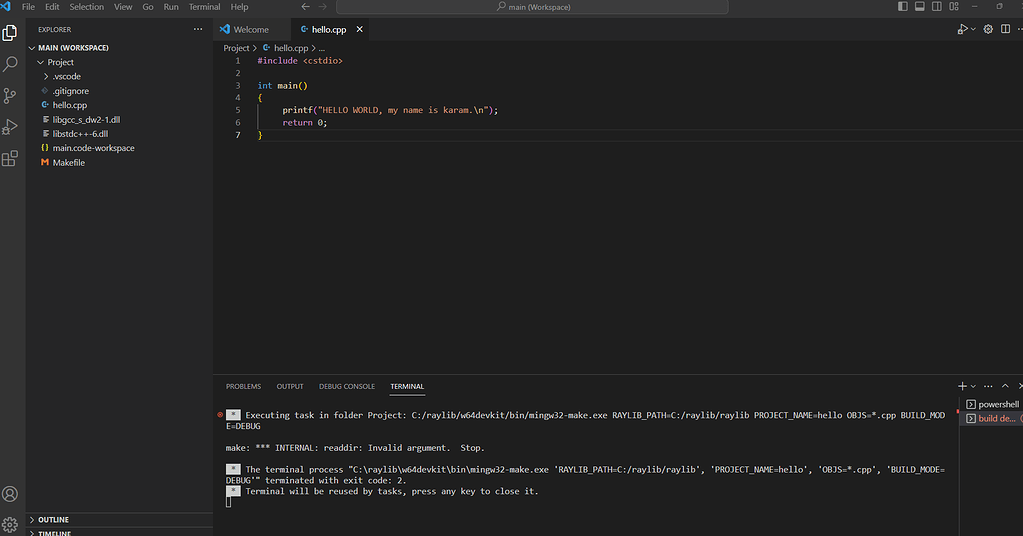The height and width of the screenshot is (536, 1023).
Task: Open the Run and Debug view
Action: tap(11, 127)
